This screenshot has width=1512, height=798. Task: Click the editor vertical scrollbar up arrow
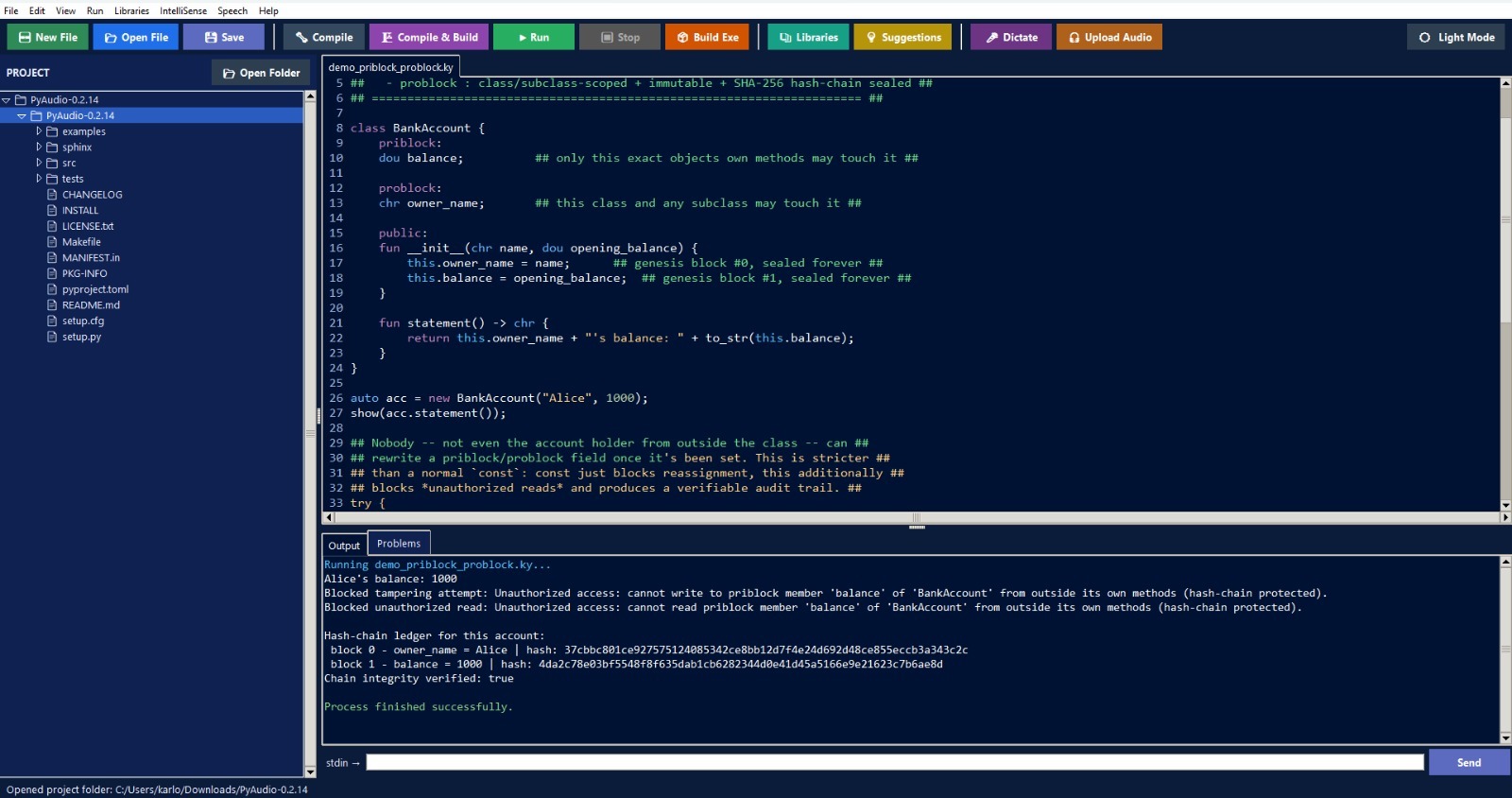pyautogui.click(x=1505, y=83)
